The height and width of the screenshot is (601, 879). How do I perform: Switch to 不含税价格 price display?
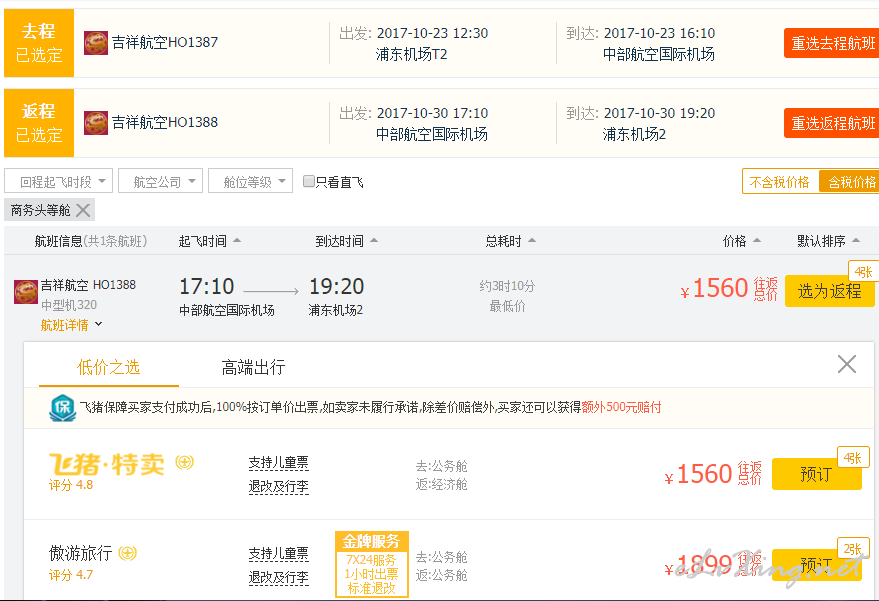pos(780,182)
